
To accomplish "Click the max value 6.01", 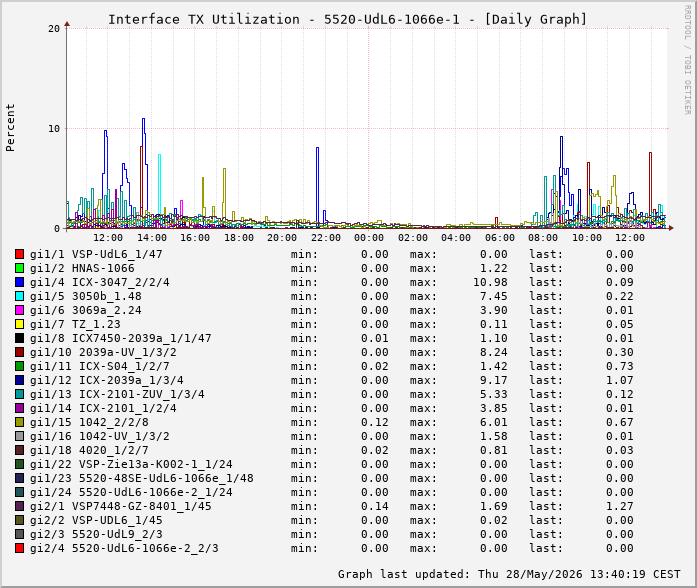I will pyautogui.click(x=493, y=422).
